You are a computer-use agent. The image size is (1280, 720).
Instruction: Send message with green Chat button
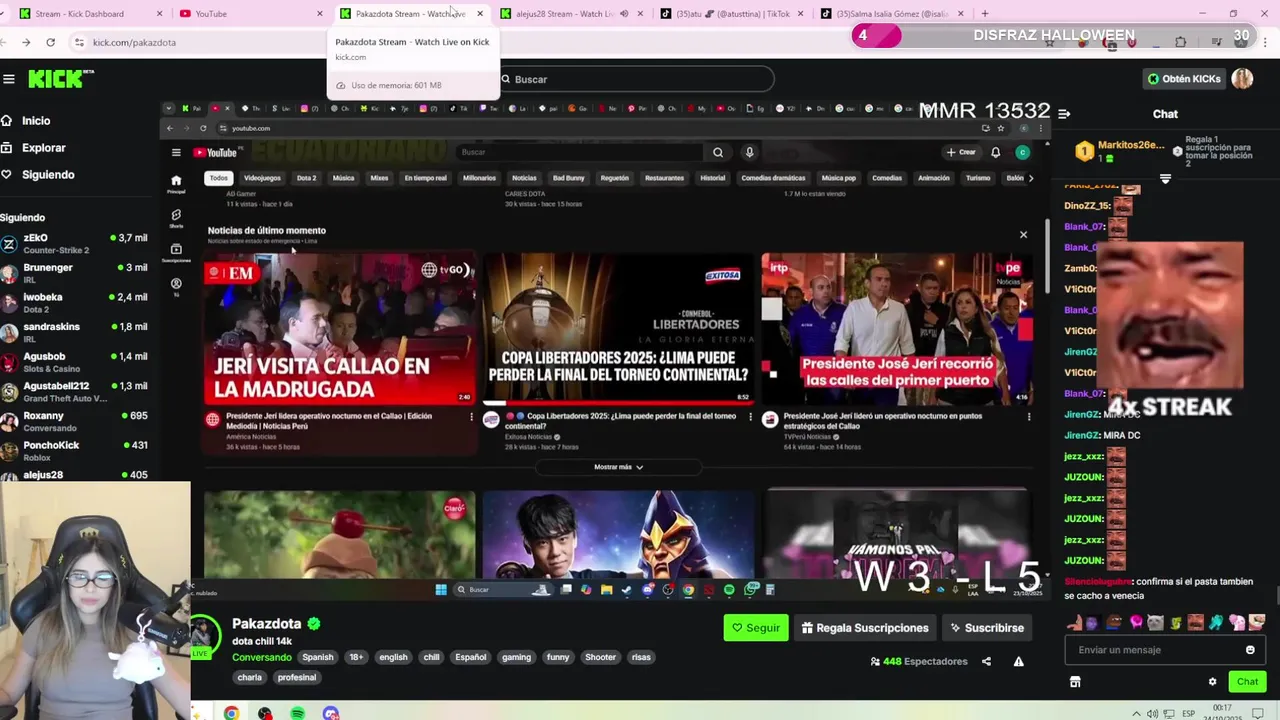[x=1247, y=682]
